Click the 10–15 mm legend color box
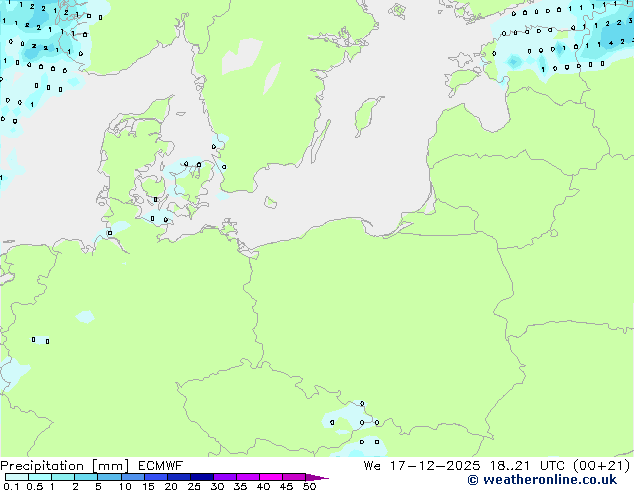 click(133, 477)
